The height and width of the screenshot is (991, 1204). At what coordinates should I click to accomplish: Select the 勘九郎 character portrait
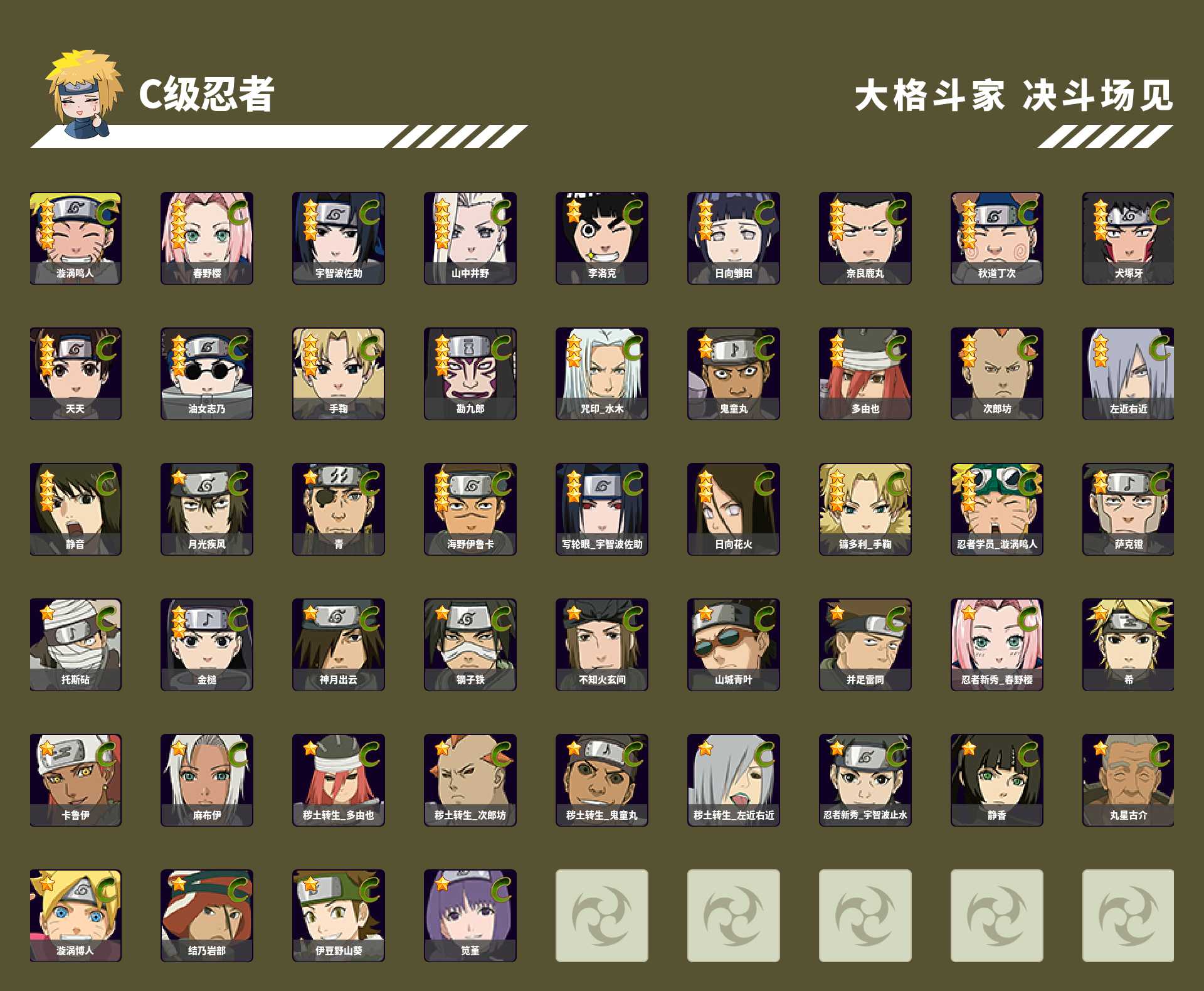[470, 374]
